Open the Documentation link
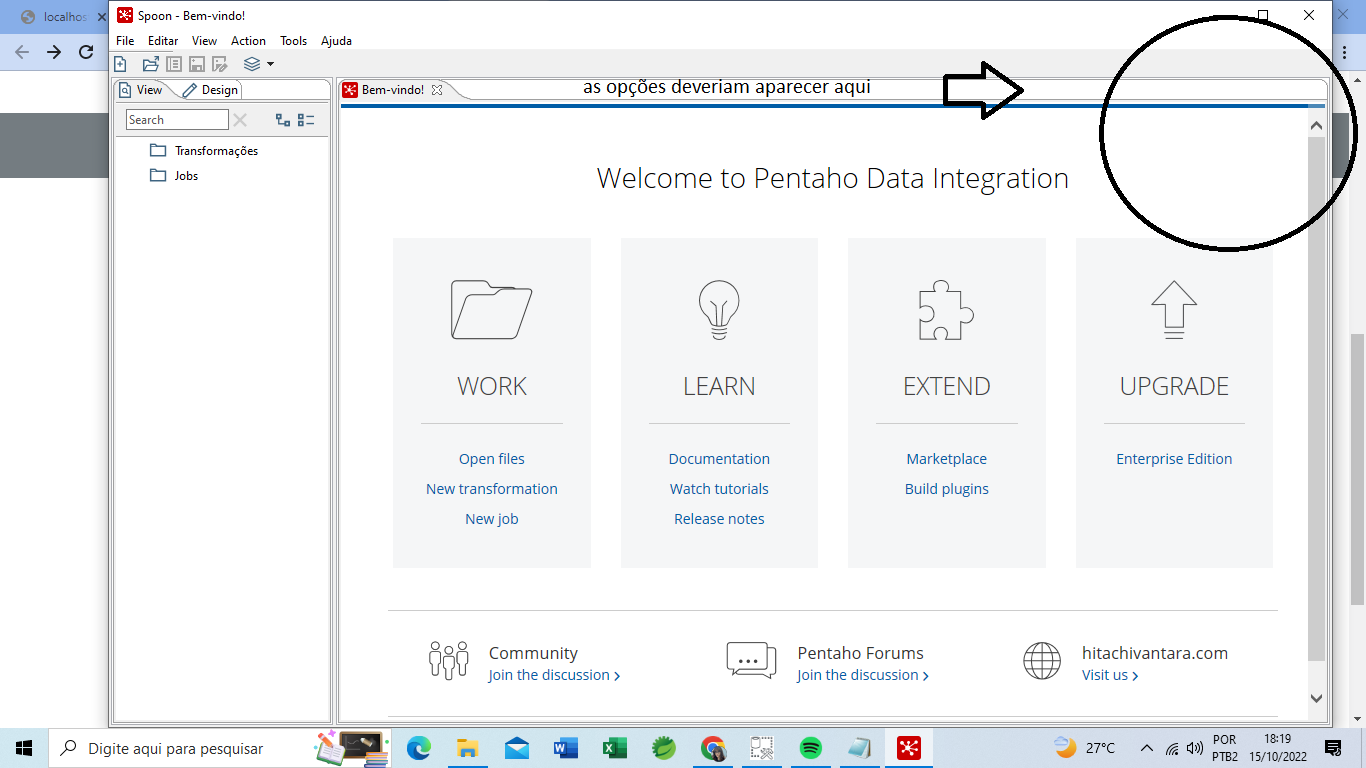1366x768 pixels. [719, 459]
